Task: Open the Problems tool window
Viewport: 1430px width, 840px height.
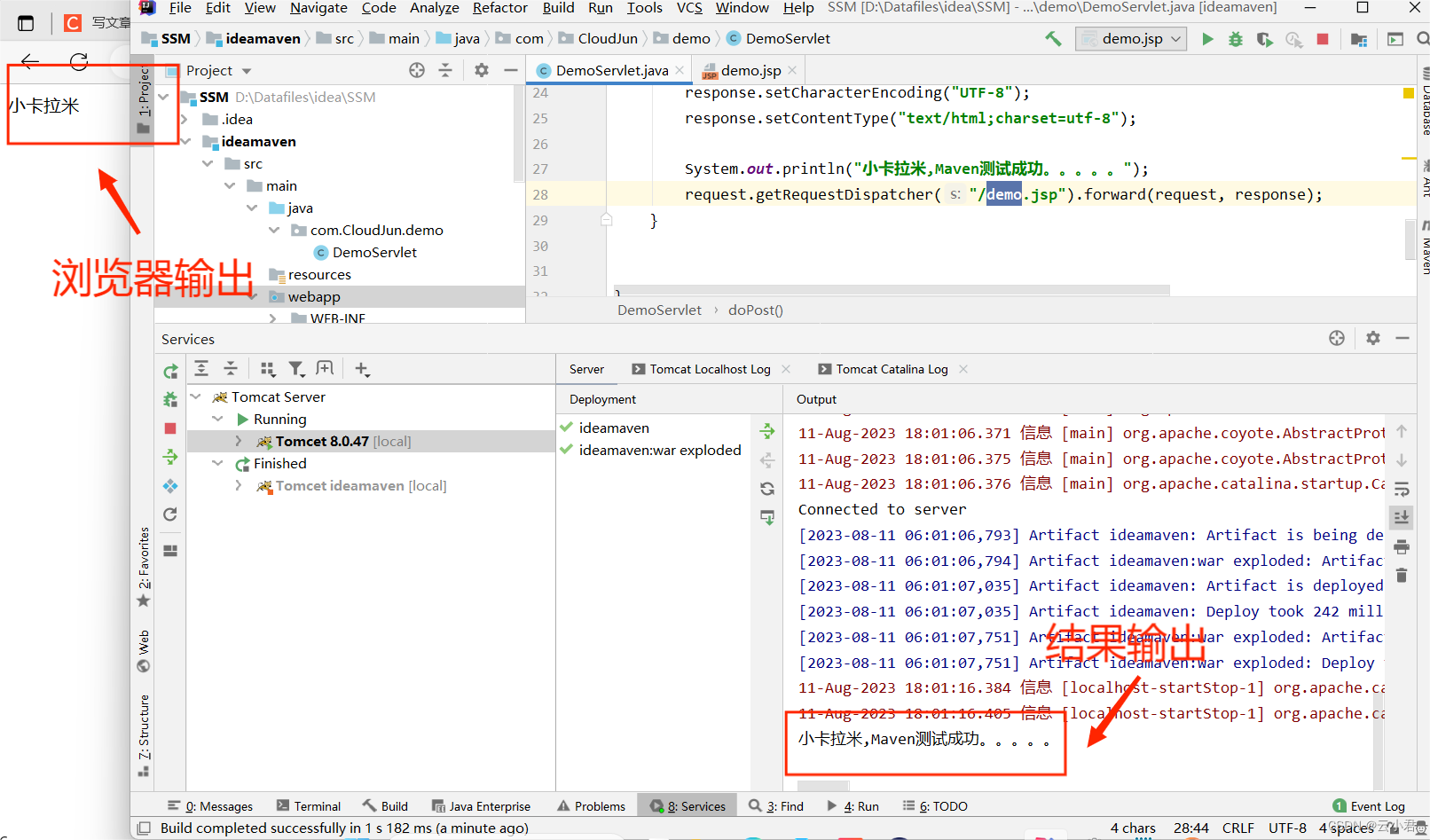Action: point(591,805)
